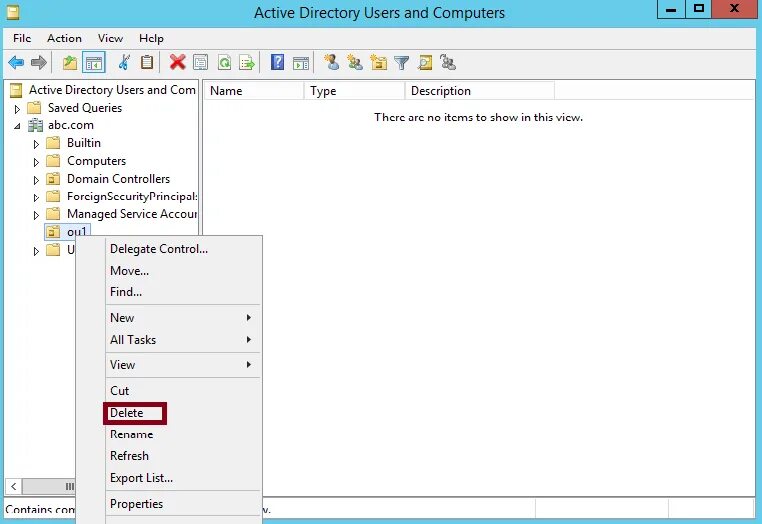The width and height of the screenshot is (762, 524).
Task: Click the Export List toolbar icon
Action: click(x=247, y=62)
